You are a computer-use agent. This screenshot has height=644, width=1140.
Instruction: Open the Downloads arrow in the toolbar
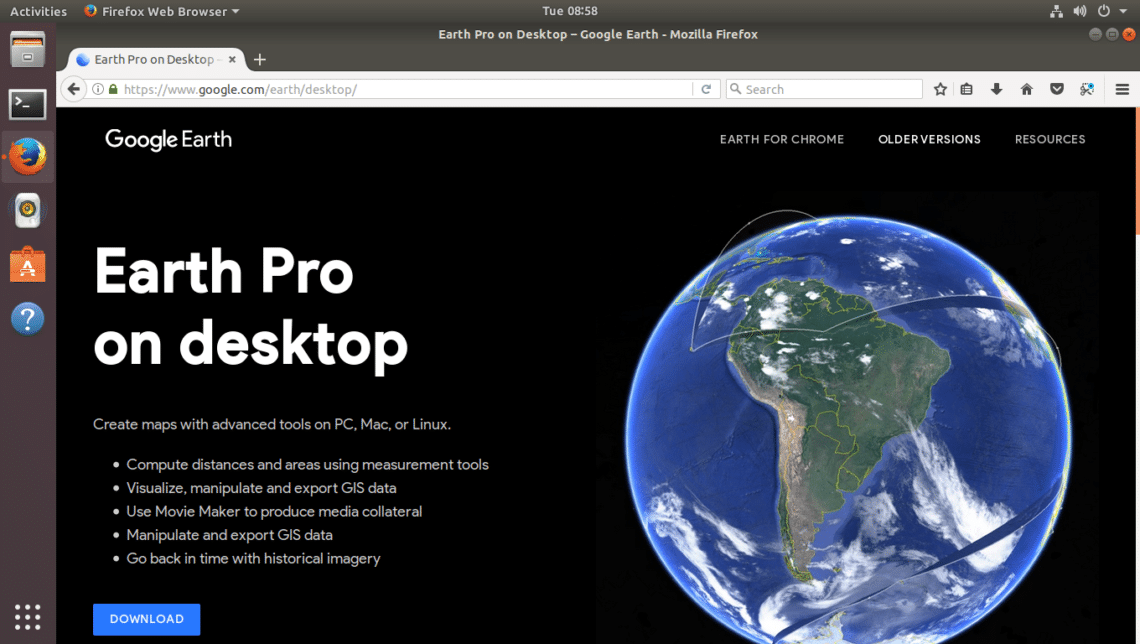(x=996, y=89)
